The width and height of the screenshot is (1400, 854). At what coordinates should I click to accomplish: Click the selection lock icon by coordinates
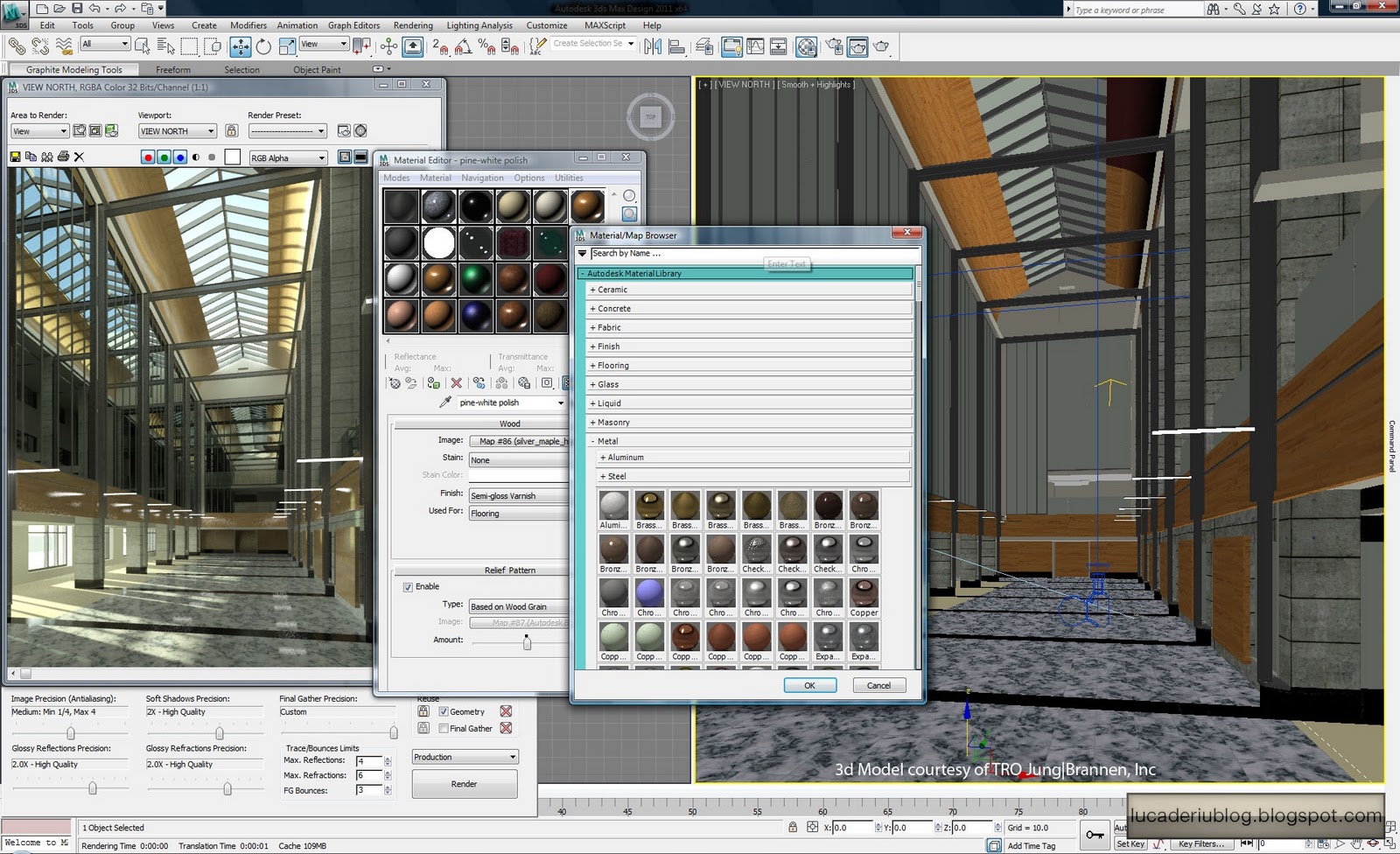click(x=793, y=827)
